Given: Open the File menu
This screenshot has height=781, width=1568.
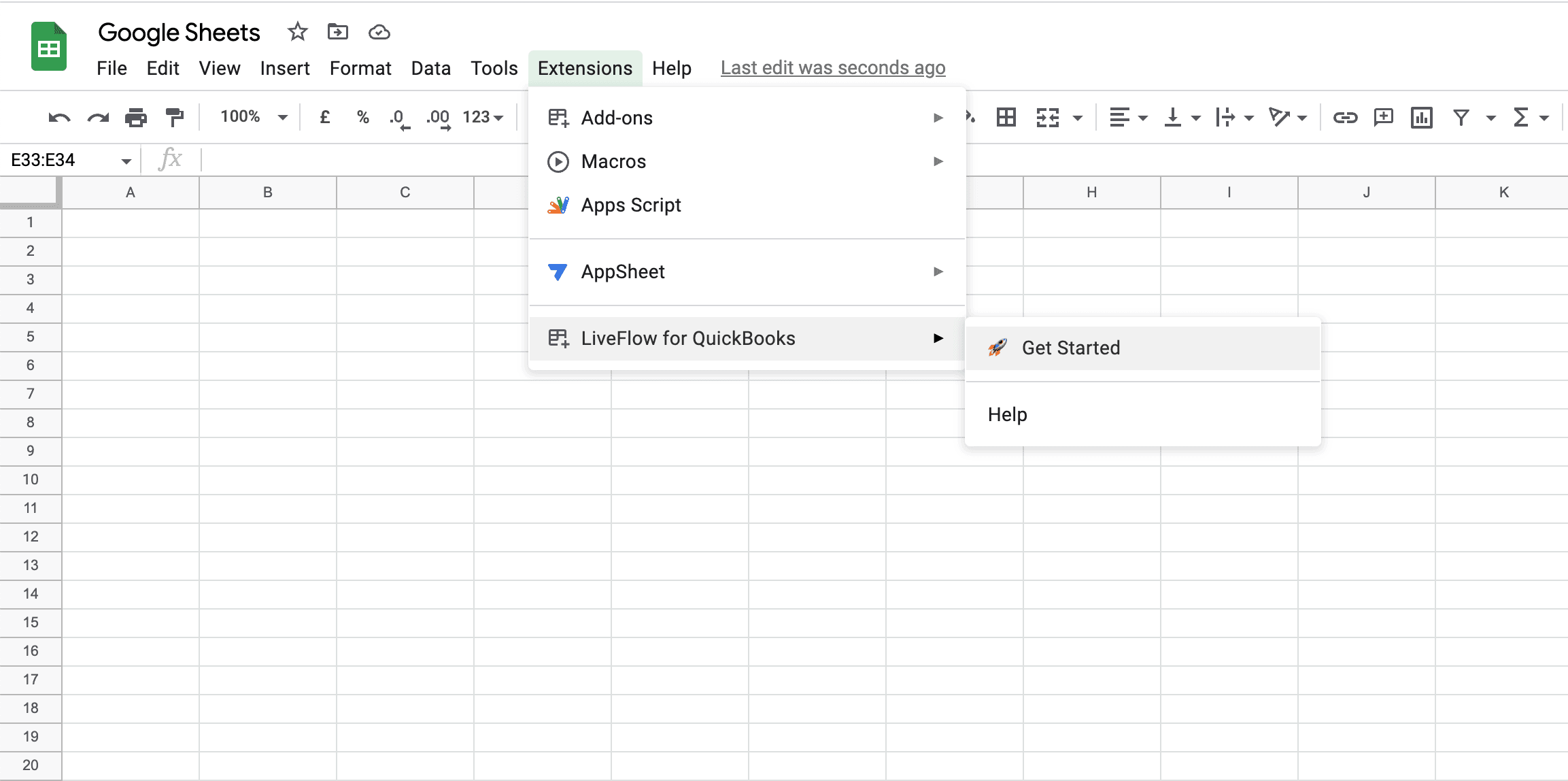Looking at the screenshot, I should pyautogui.click(x=112, y=68).
